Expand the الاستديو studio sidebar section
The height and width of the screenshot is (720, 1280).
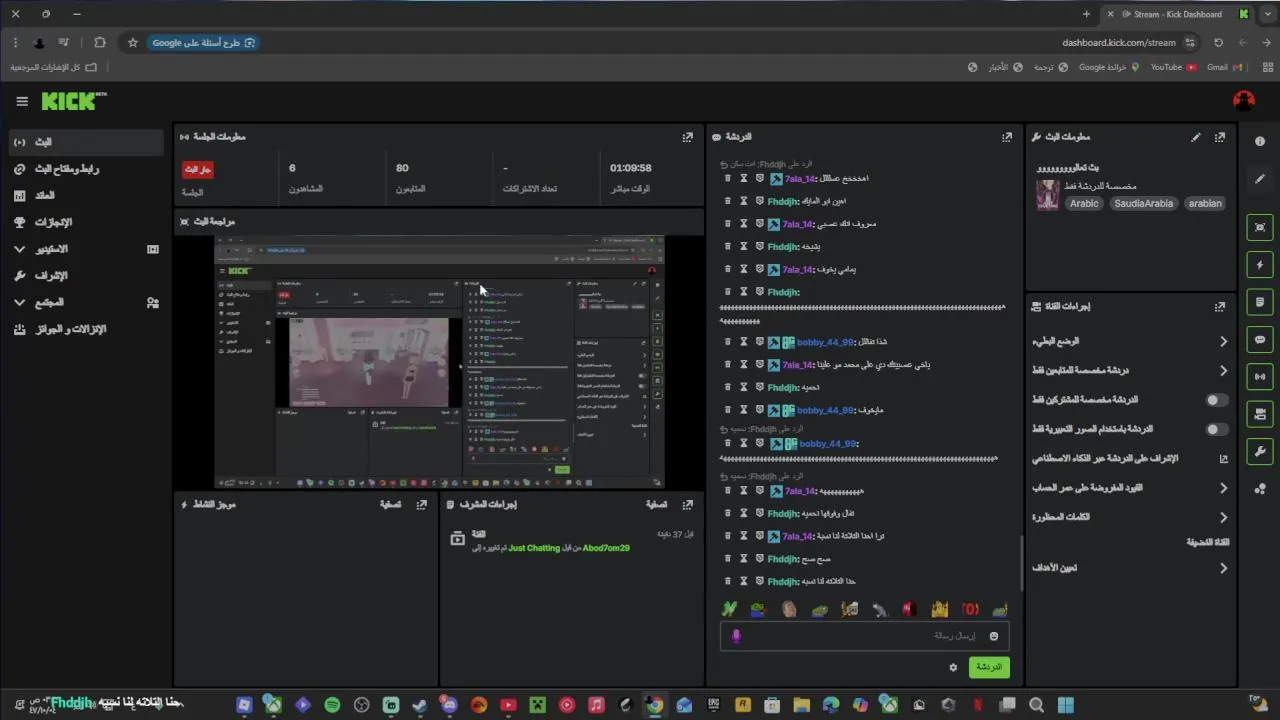[86, 249]
